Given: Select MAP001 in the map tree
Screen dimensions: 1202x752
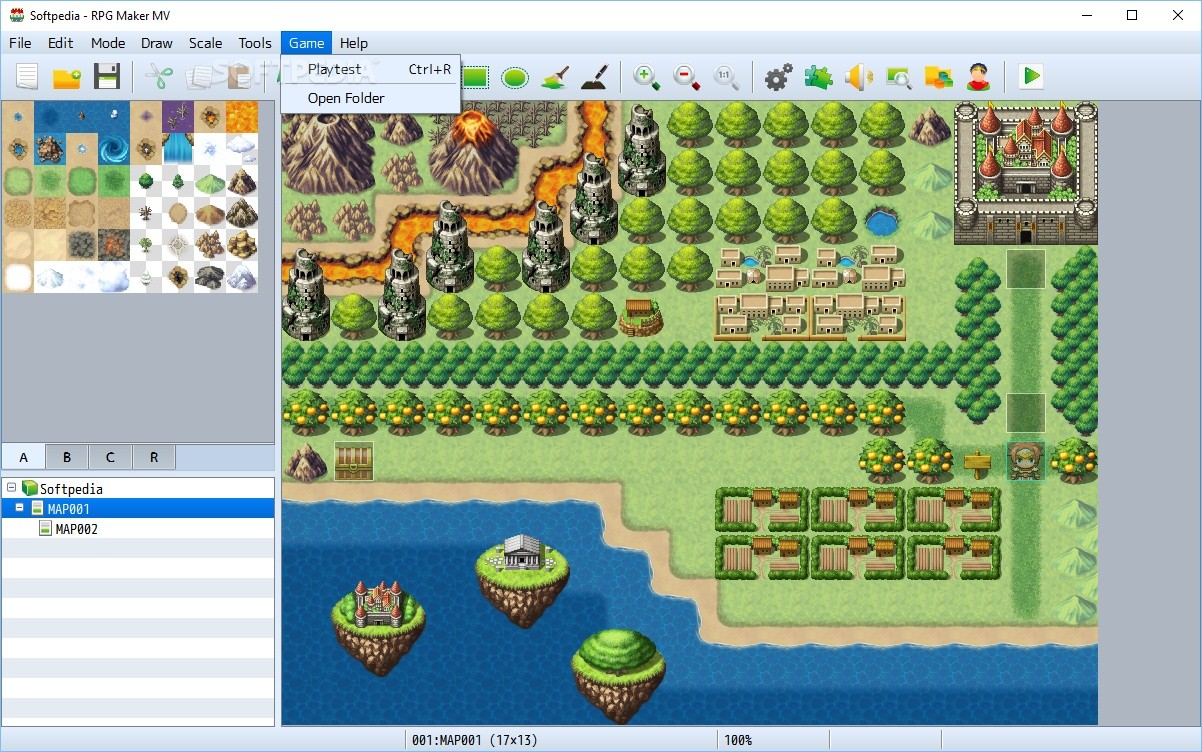Looking at the screenshot, I should [138, 509].
